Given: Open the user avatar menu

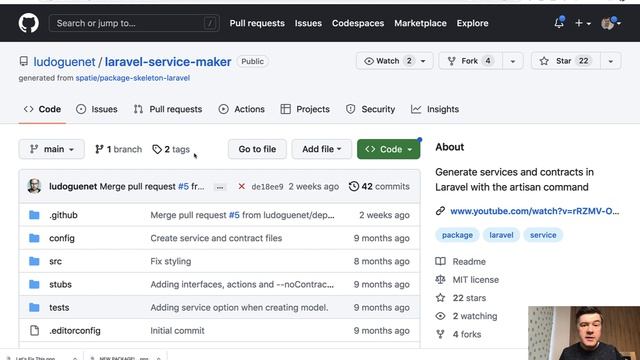Looking at the screenshot, I should point(611,23).
